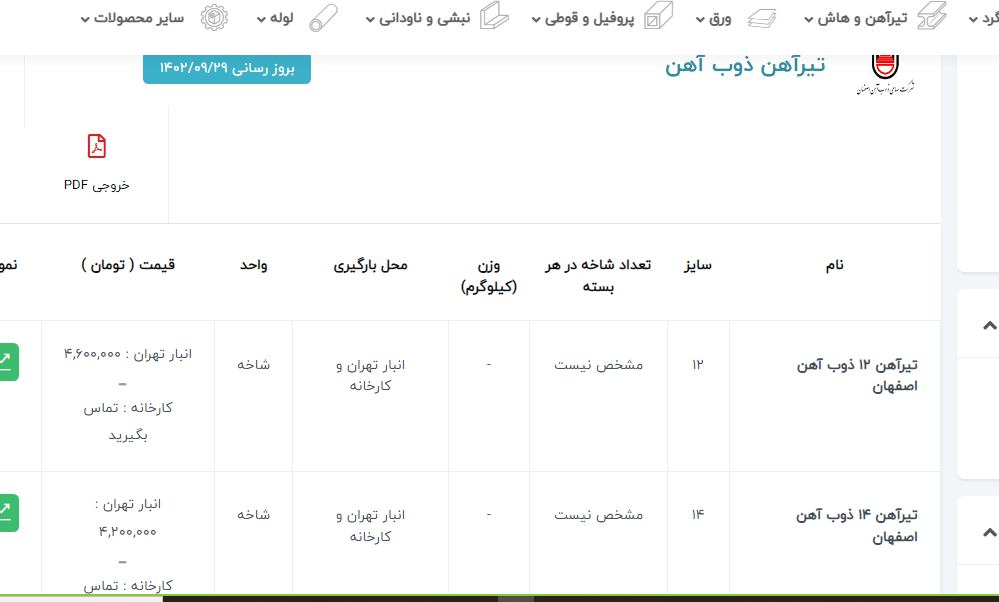
Task: Expand the dropdown arrow next to ورق
Action: click(700, 19)
